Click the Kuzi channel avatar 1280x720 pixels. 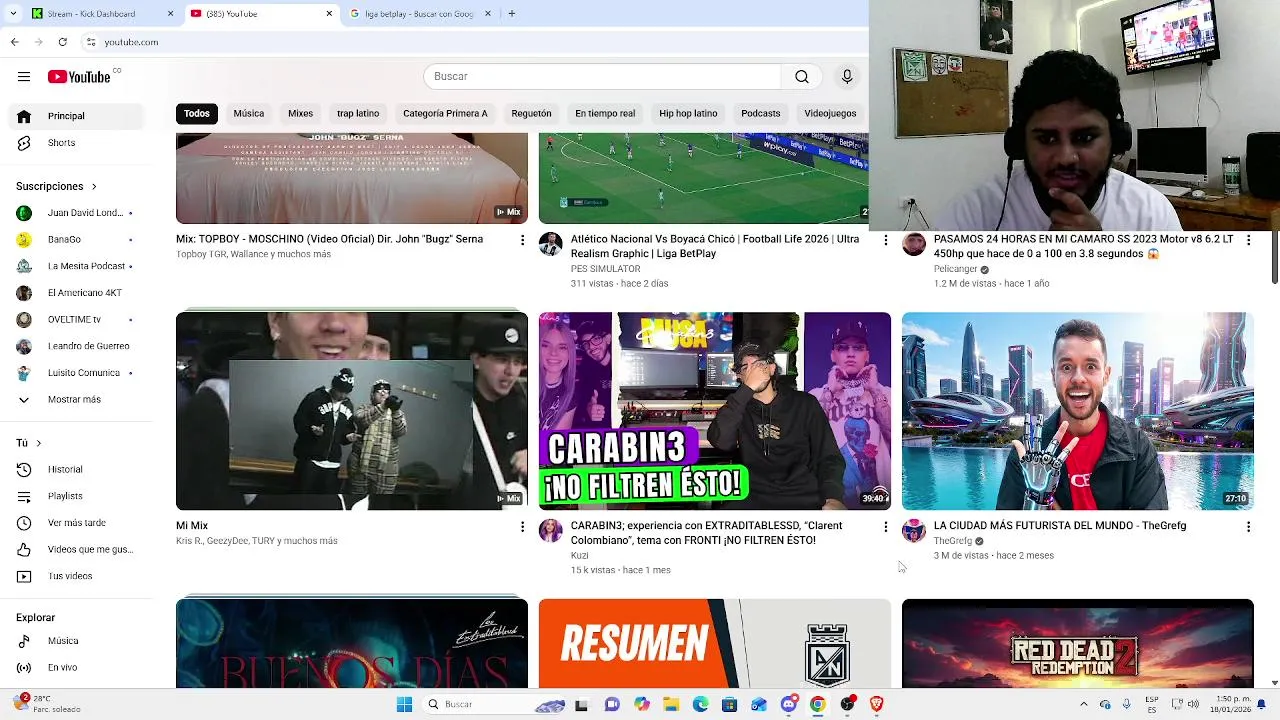click(x=551, y=530)
